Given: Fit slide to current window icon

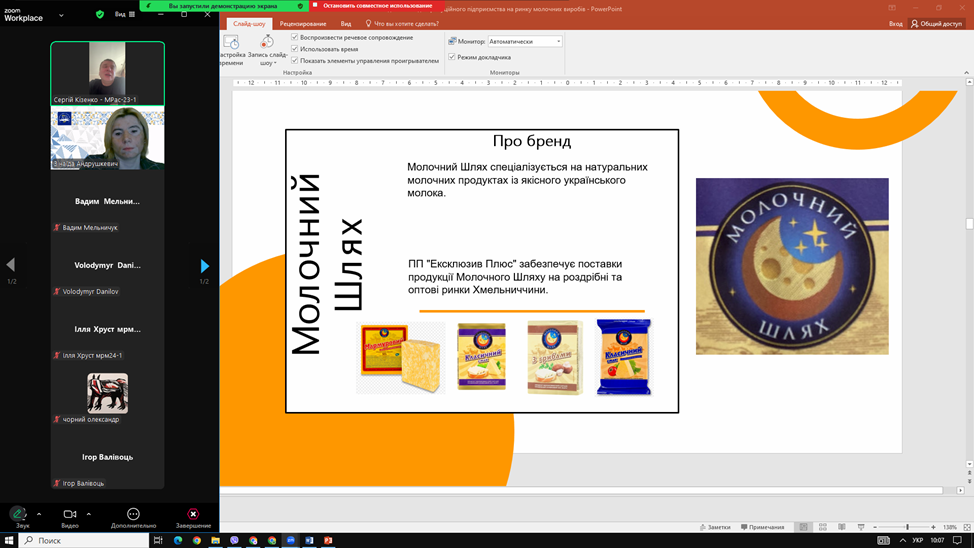Looking at the screenshot, I should 967,527.
